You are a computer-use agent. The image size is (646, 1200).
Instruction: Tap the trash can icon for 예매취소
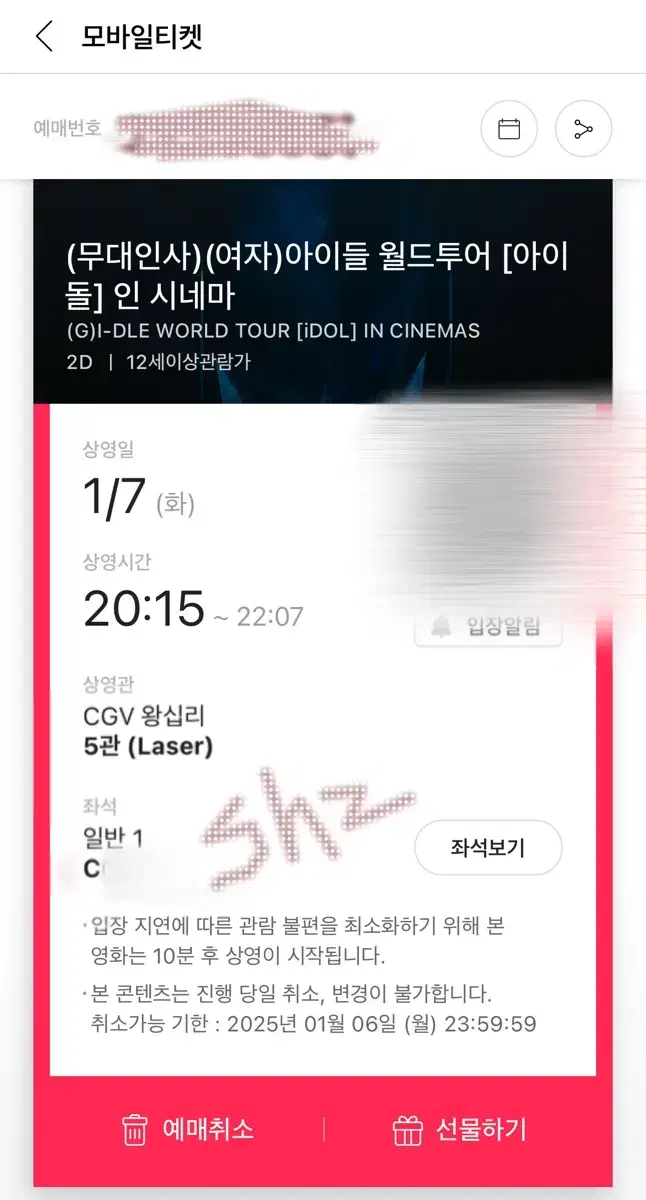pyautogui.click(x=135, y=1131)
